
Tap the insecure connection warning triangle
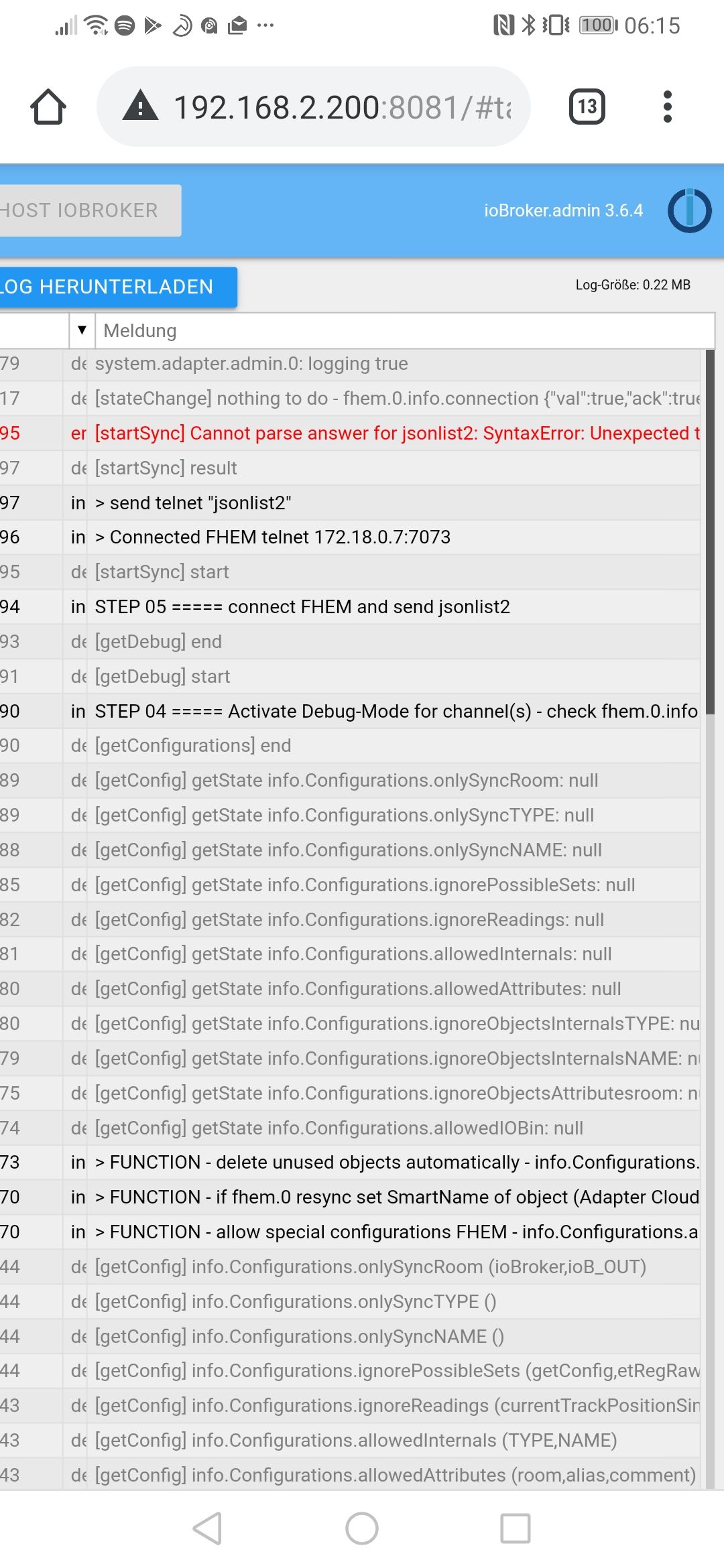coord(140,107)
